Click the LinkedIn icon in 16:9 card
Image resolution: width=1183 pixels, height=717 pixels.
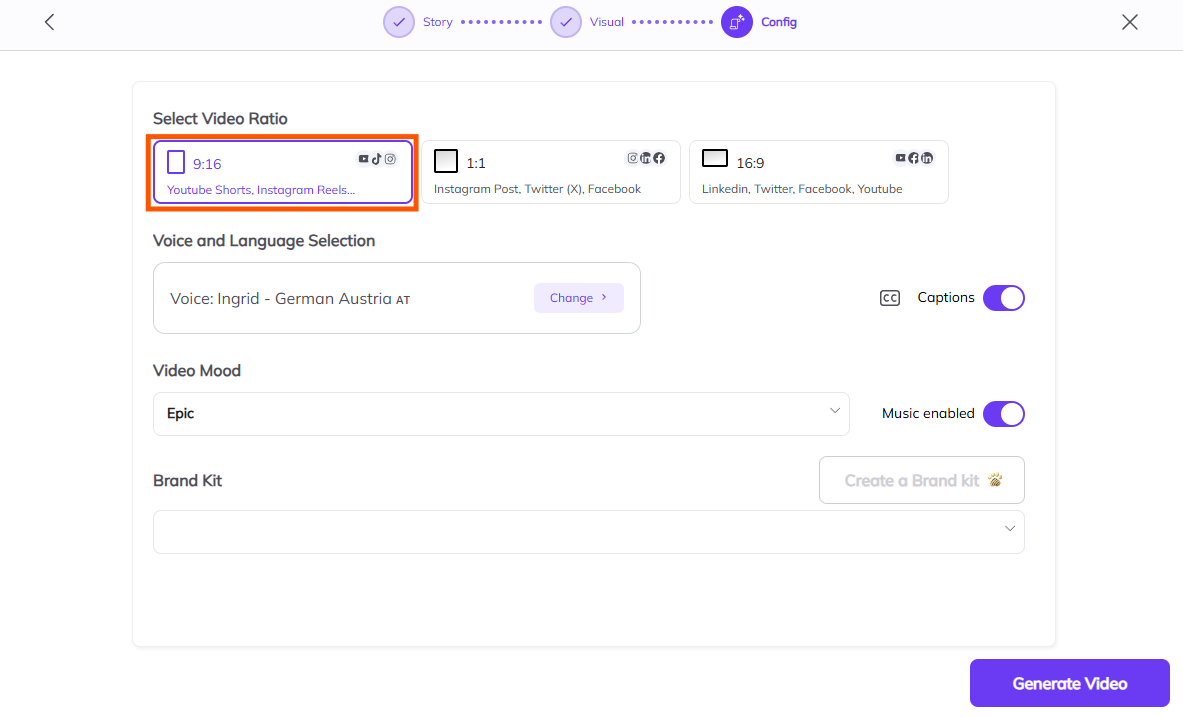927,158
